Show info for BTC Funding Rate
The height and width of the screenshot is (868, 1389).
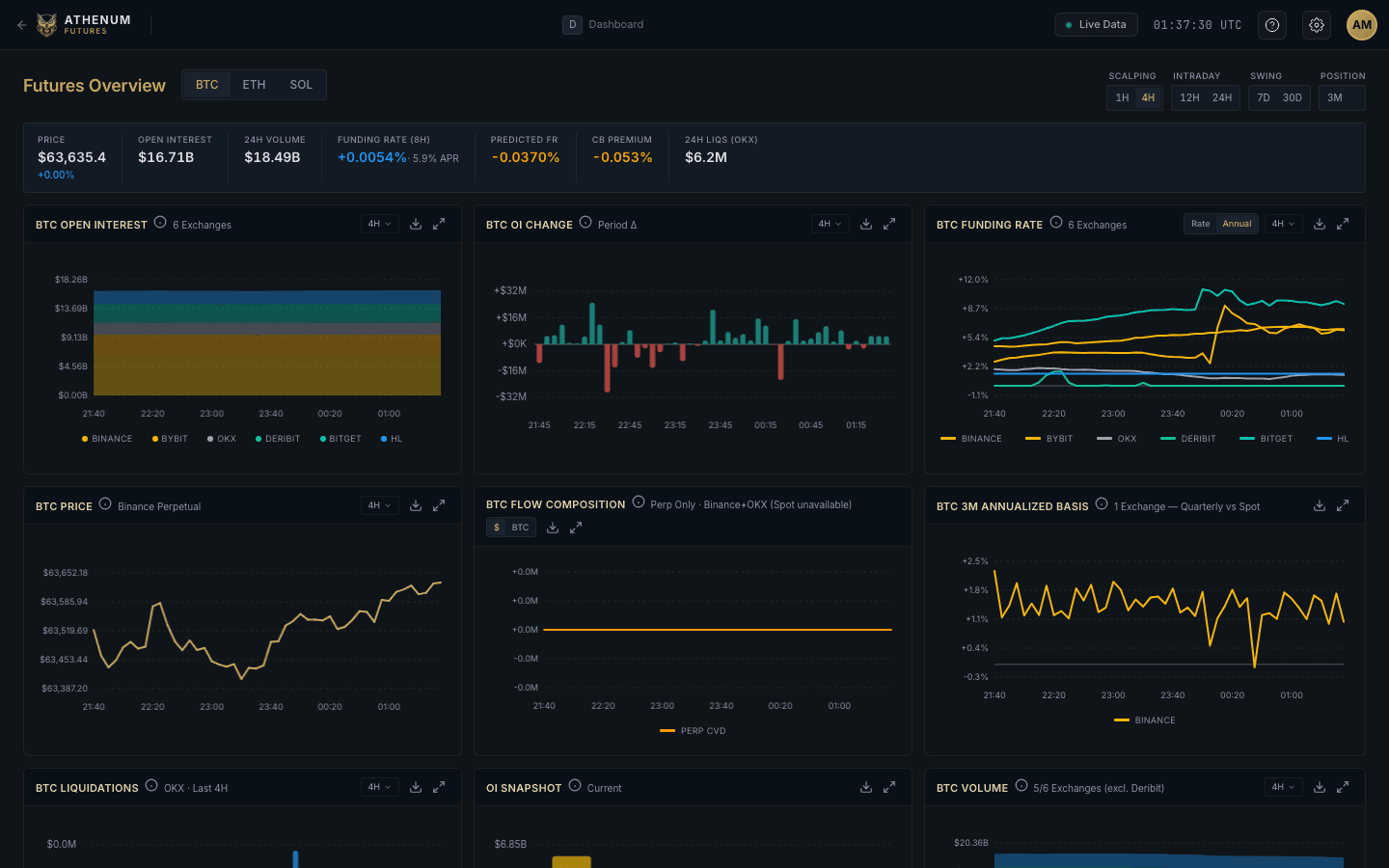[x=1056, y=223]
